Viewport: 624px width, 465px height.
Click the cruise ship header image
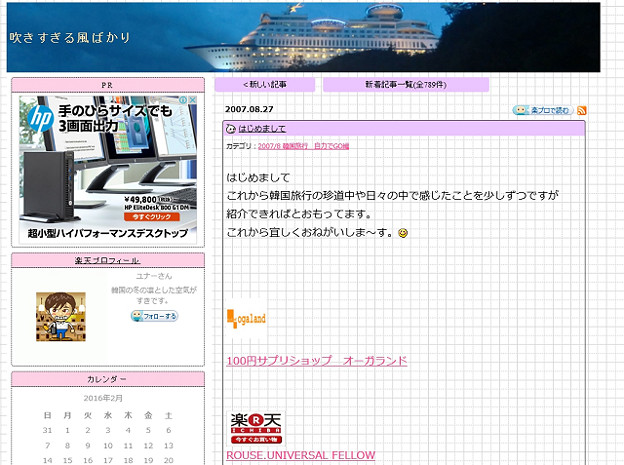click(303, 37)
